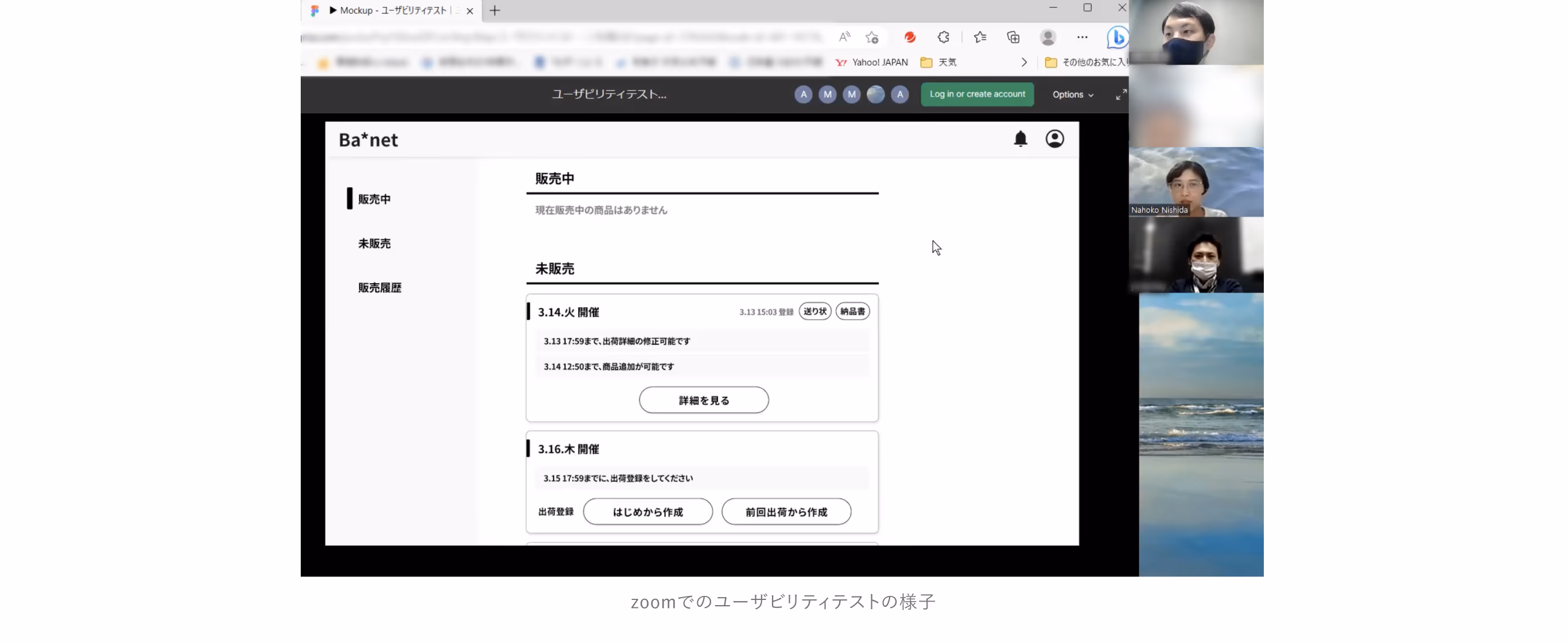Expand the bookmarks overflow chevron
The width and height of the screenshot is (1568, 643).
tap(1024, 62)
